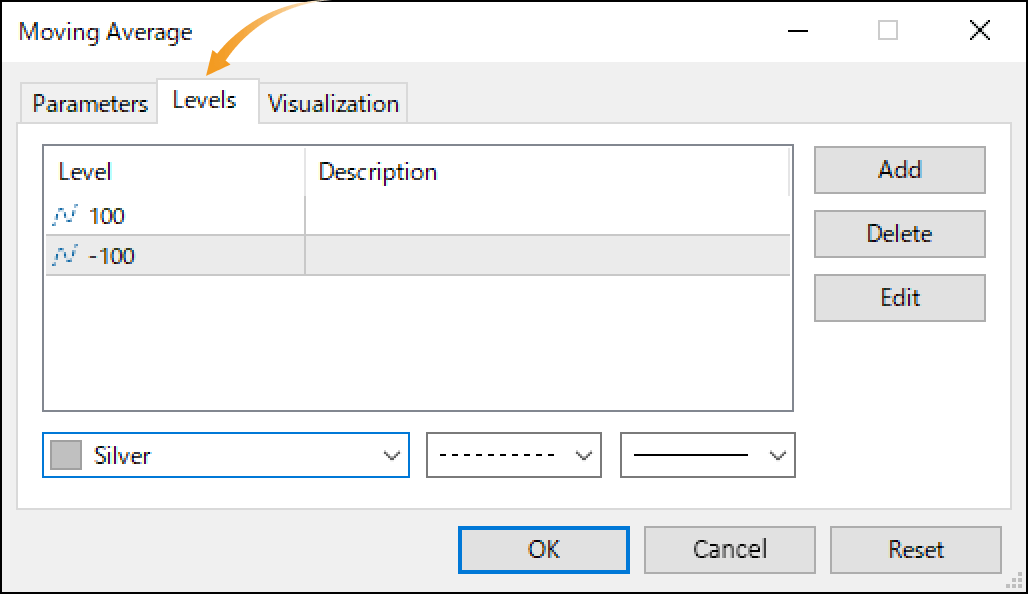
Task: Click the level icon beside 100
Action: pyautogui.click(x=65, y=215)
